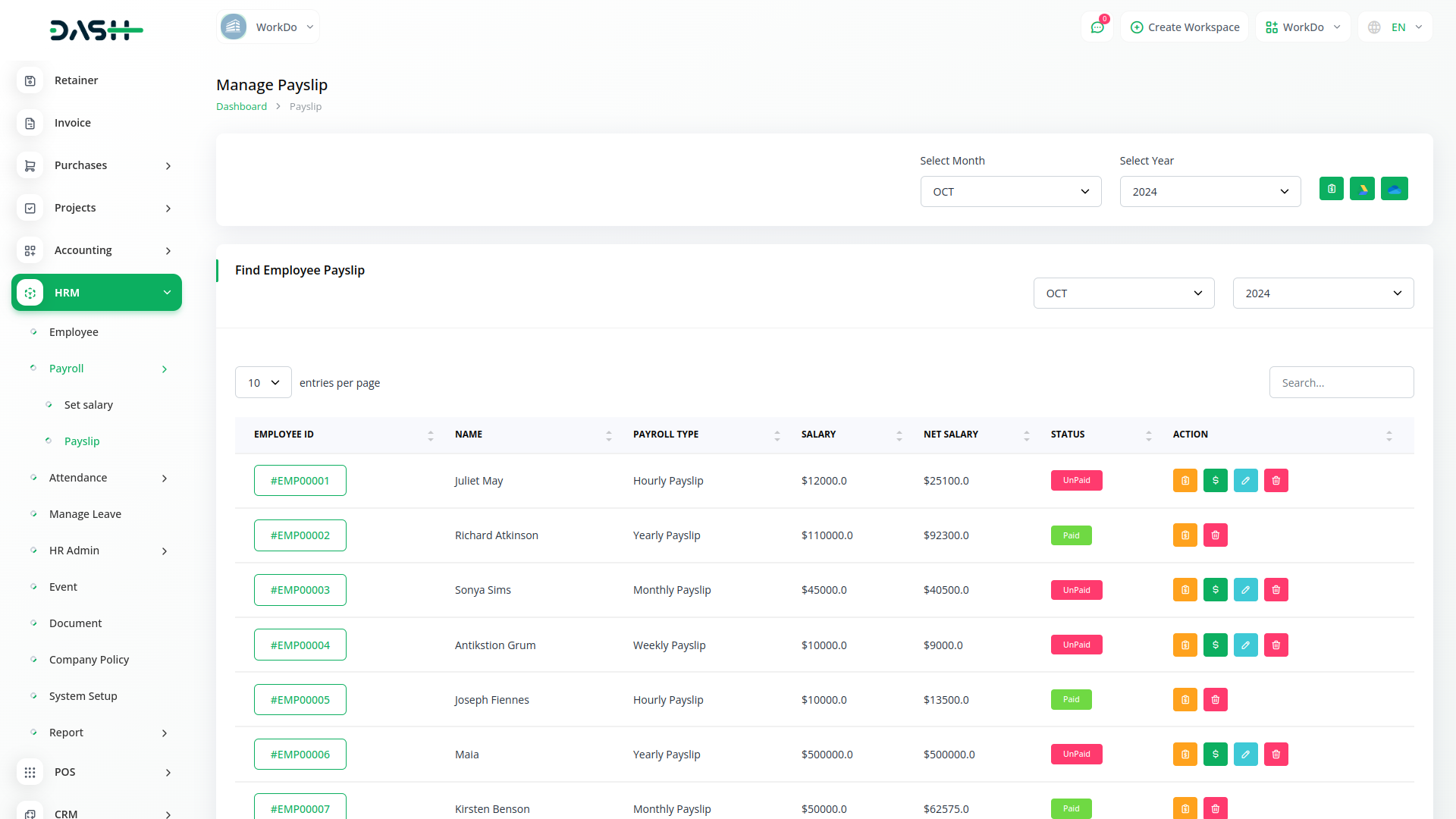1456x819 pixels.
Task: Click the delete icon for Maia's payslip
Action: coord(1276,755)
